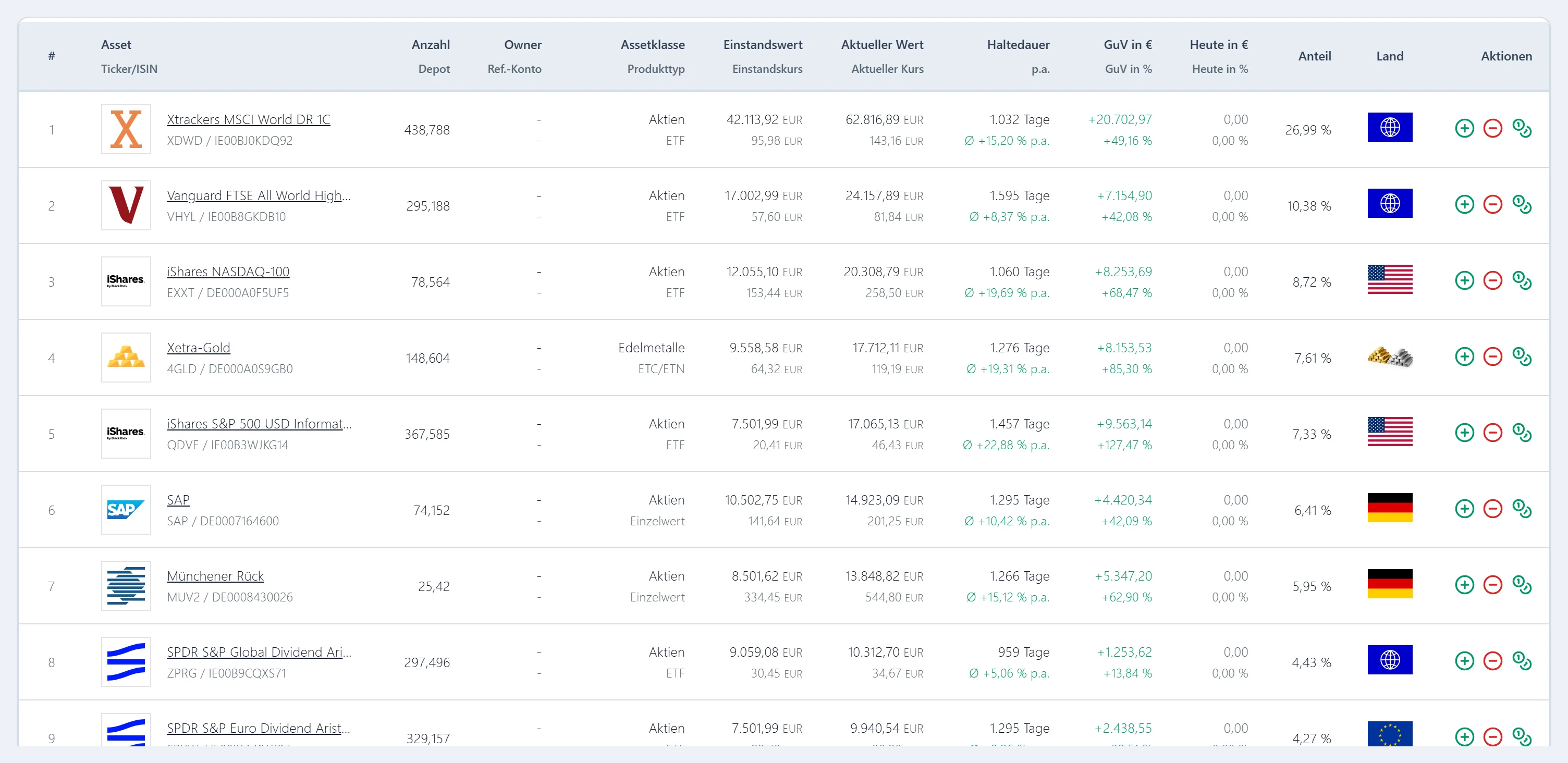Open the SAP asset link

point(178,499)
